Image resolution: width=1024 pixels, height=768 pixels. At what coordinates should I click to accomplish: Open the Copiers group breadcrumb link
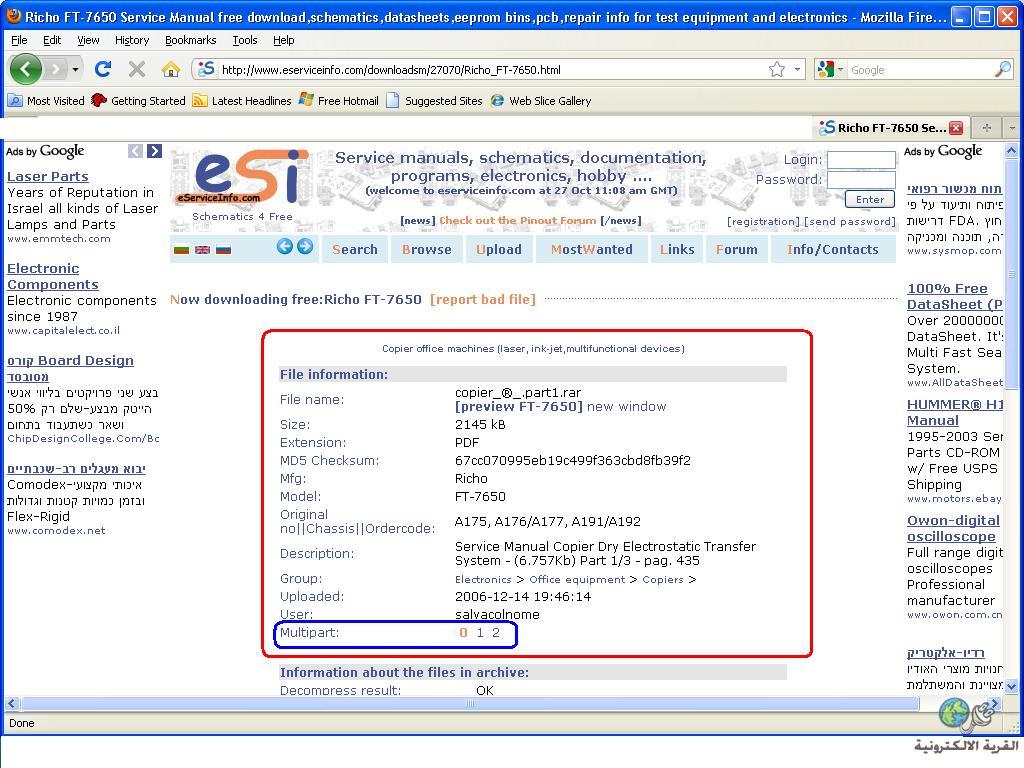click(663, 579)
